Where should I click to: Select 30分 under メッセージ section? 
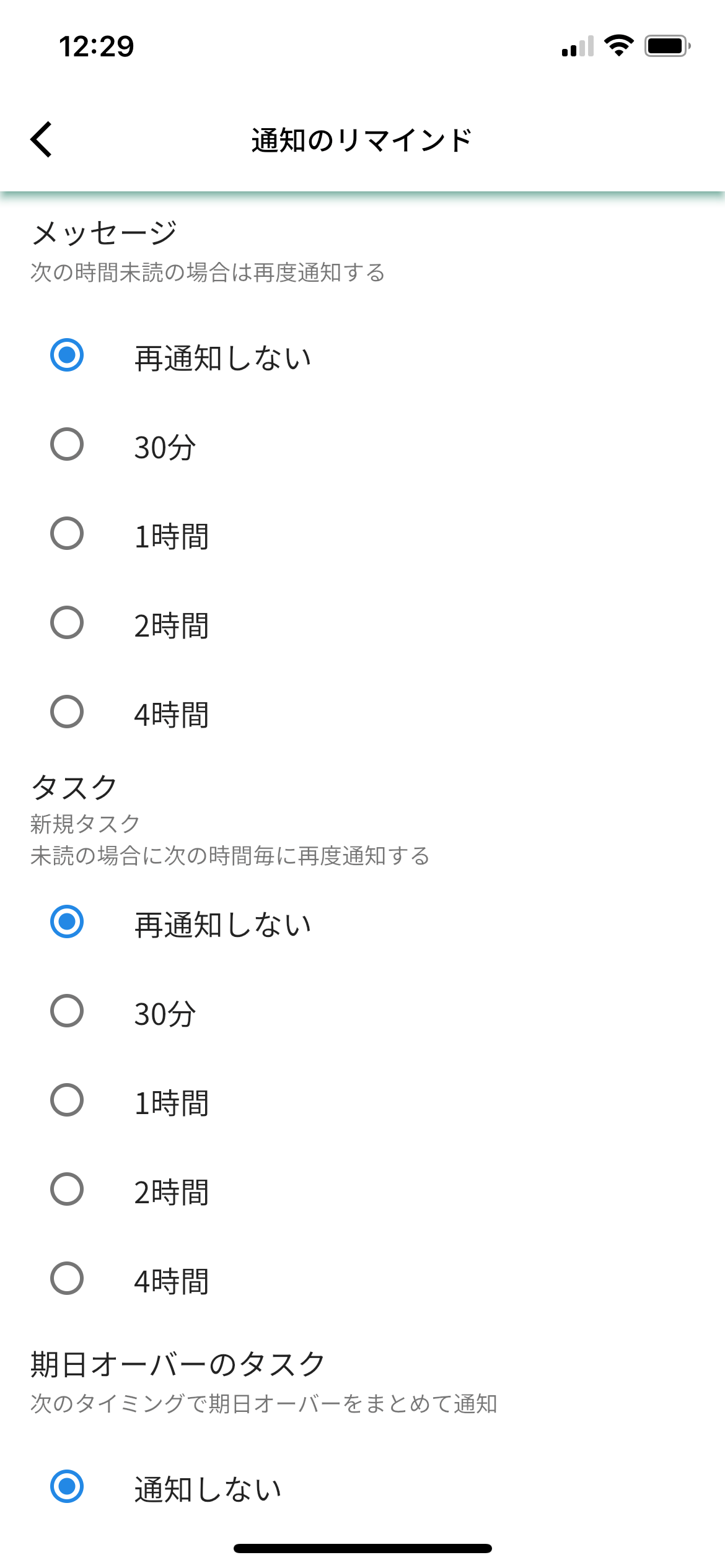click(x=67, y=444)
